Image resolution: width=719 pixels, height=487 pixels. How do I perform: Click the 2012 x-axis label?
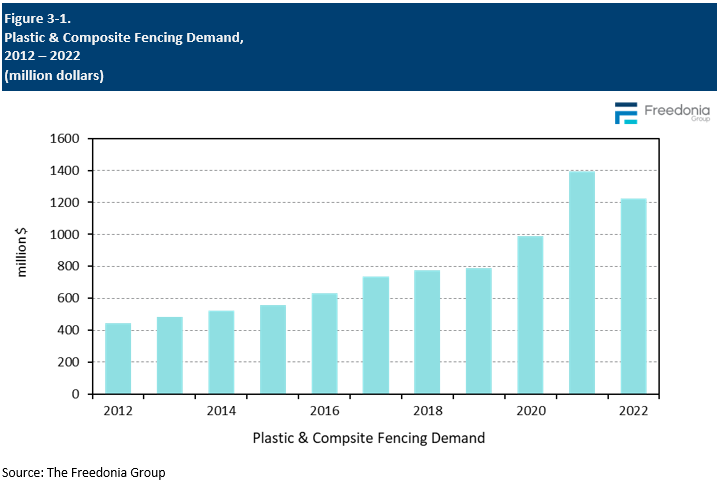coord(118,410)
